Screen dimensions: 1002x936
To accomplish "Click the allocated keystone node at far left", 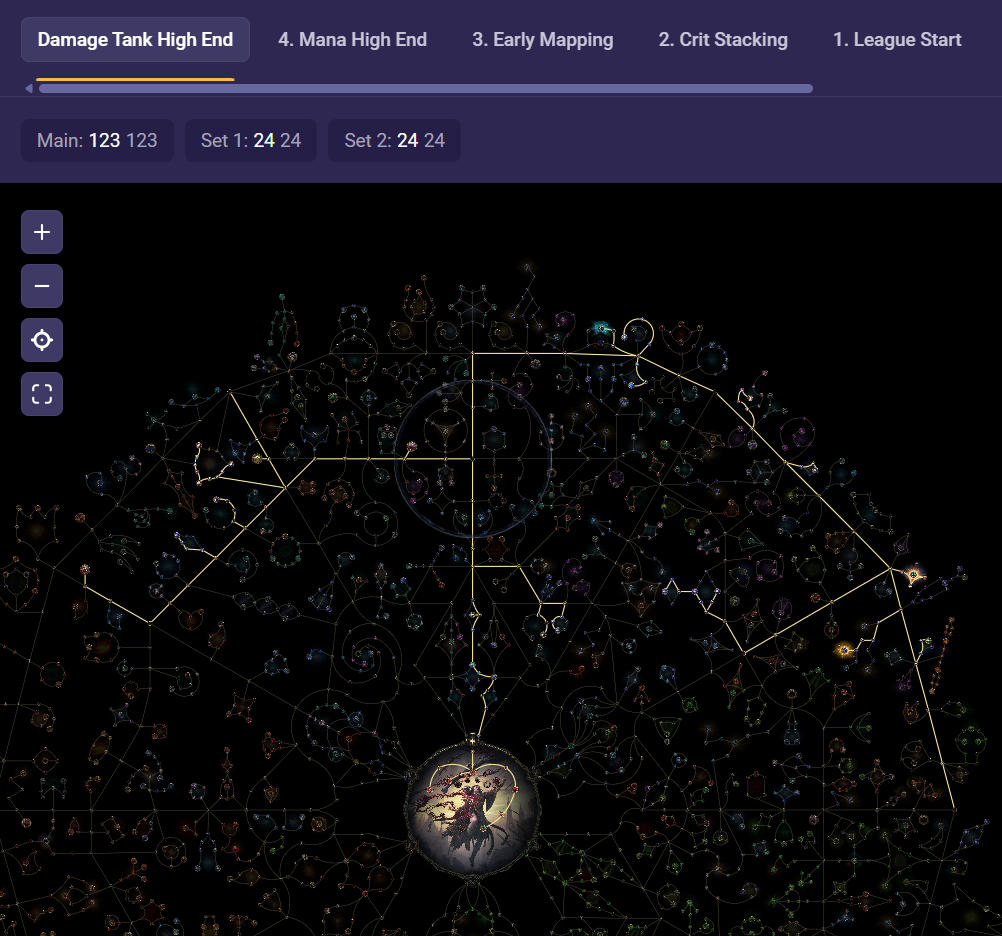I will click(85, 570).
